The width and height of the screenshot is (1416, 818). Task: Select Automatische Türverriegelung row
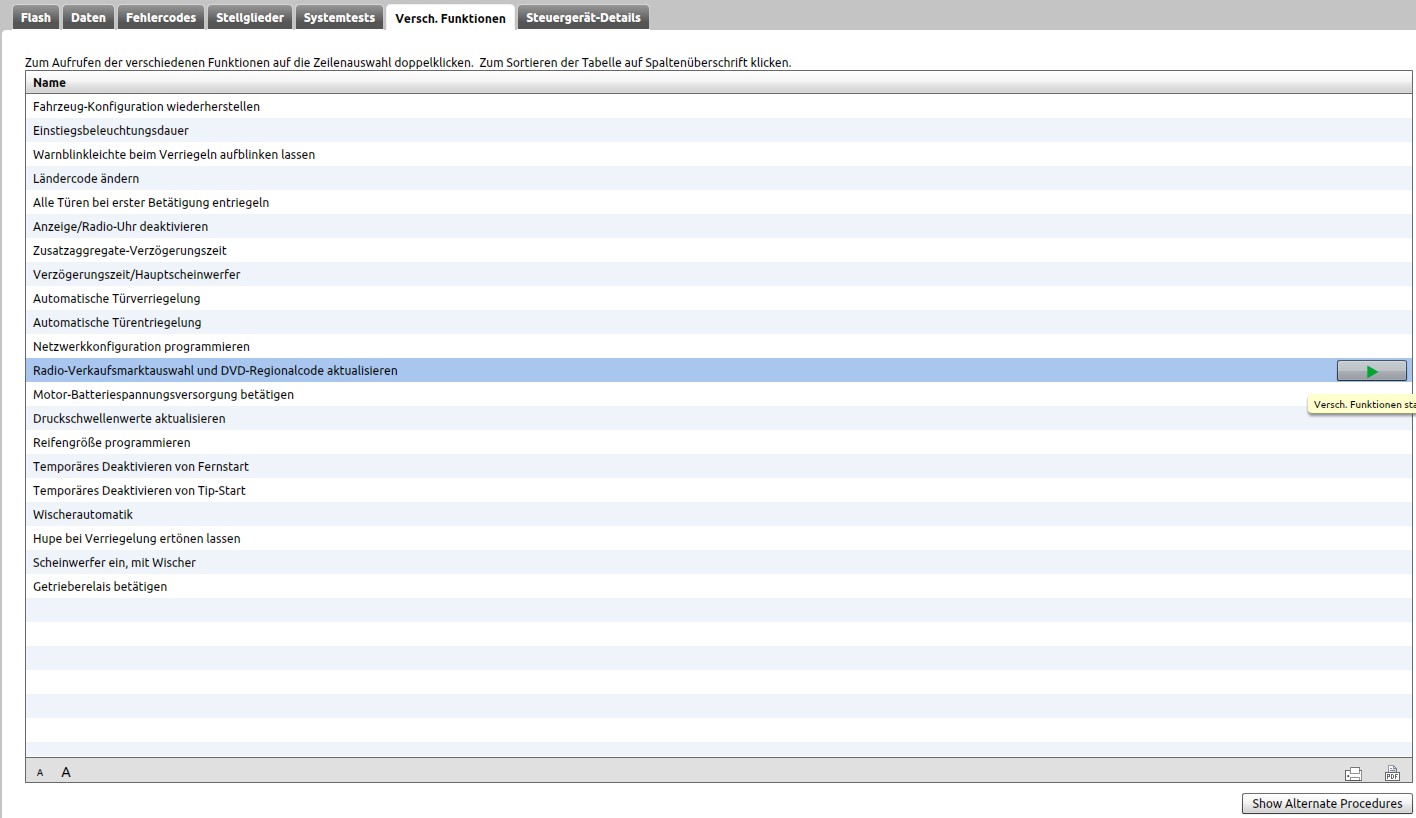[x=116, y=299]
